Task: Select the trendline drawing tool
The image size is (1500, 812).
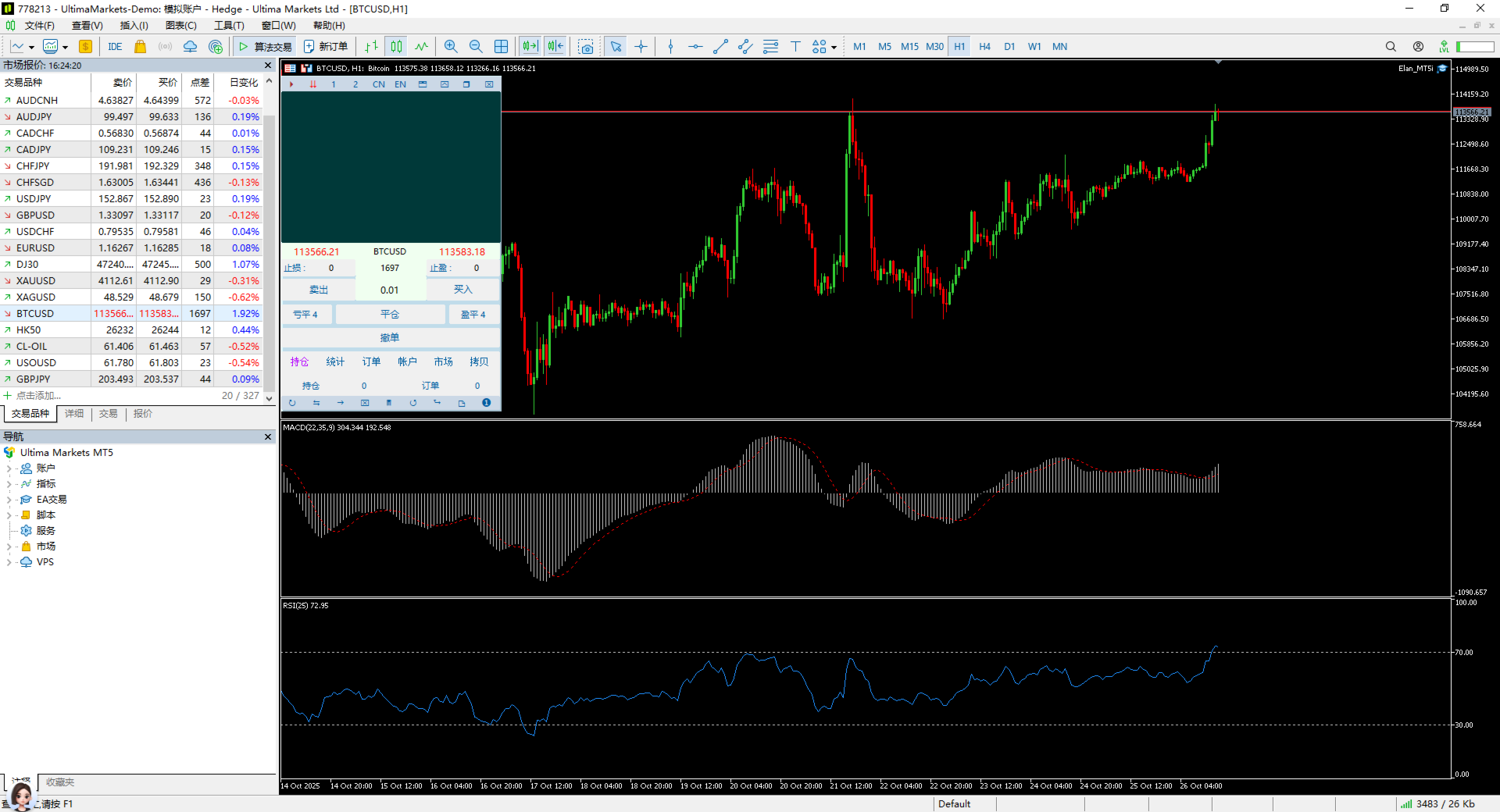Action: point(720,47)
